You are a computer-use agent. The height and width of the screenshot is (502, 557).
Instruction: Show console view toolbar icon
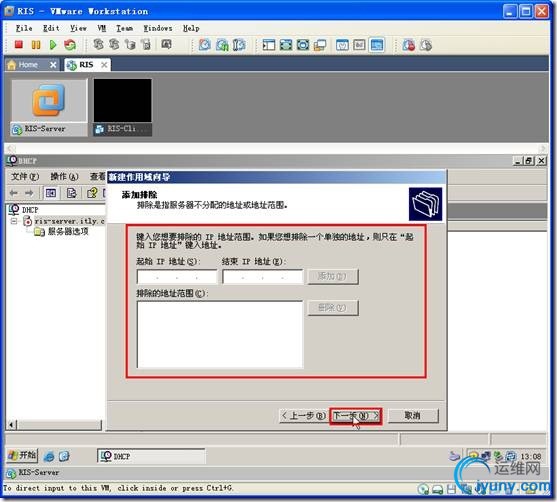[x=377, y=45]
